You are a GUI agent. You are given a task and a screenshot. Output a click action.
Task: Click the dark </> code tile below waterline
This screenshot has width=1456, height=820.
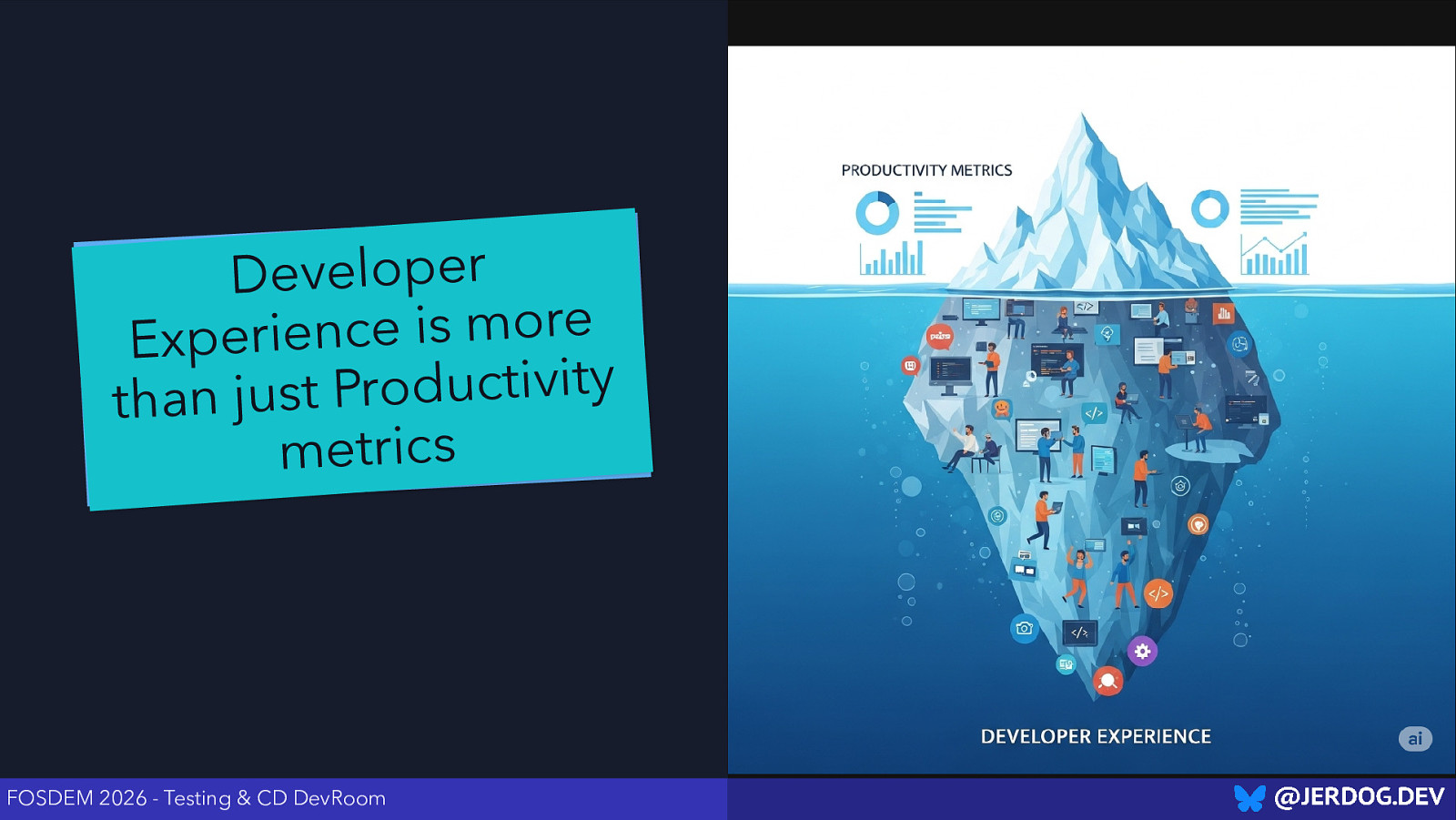[x=1079, y=632]
